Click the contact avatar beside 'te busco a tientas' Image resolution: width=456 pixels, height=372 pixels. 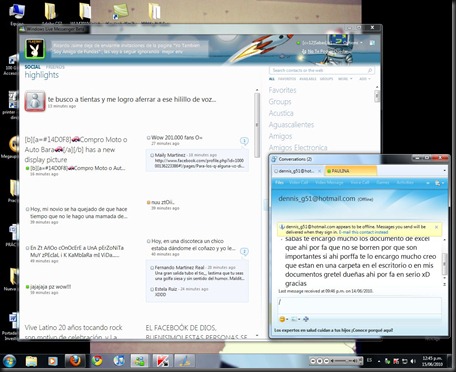[x=35, y=101]
